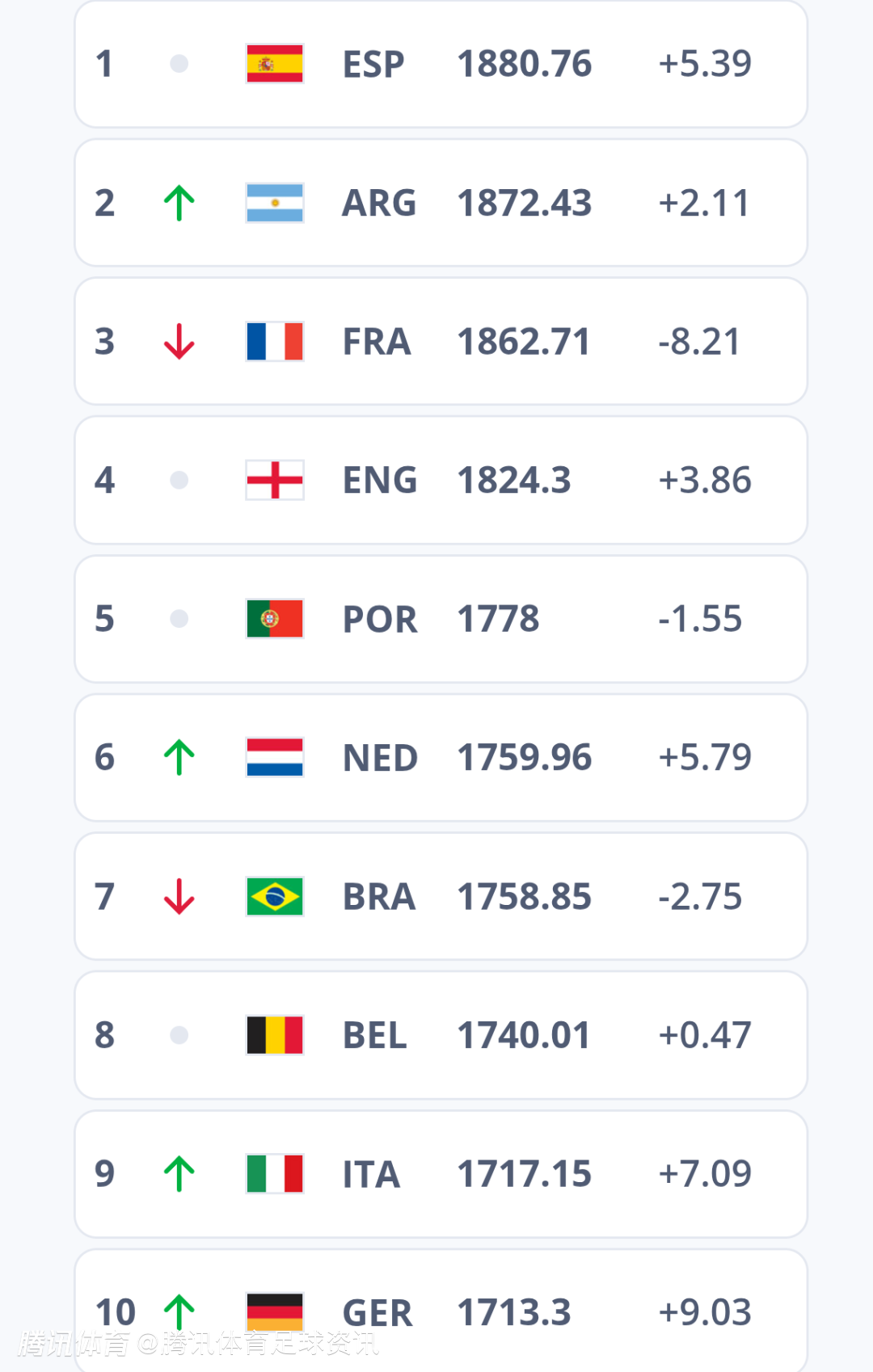Screen dimensions: 873x1372
Task: Click the green up arrow beside ARG
Action: click(179, 203)
